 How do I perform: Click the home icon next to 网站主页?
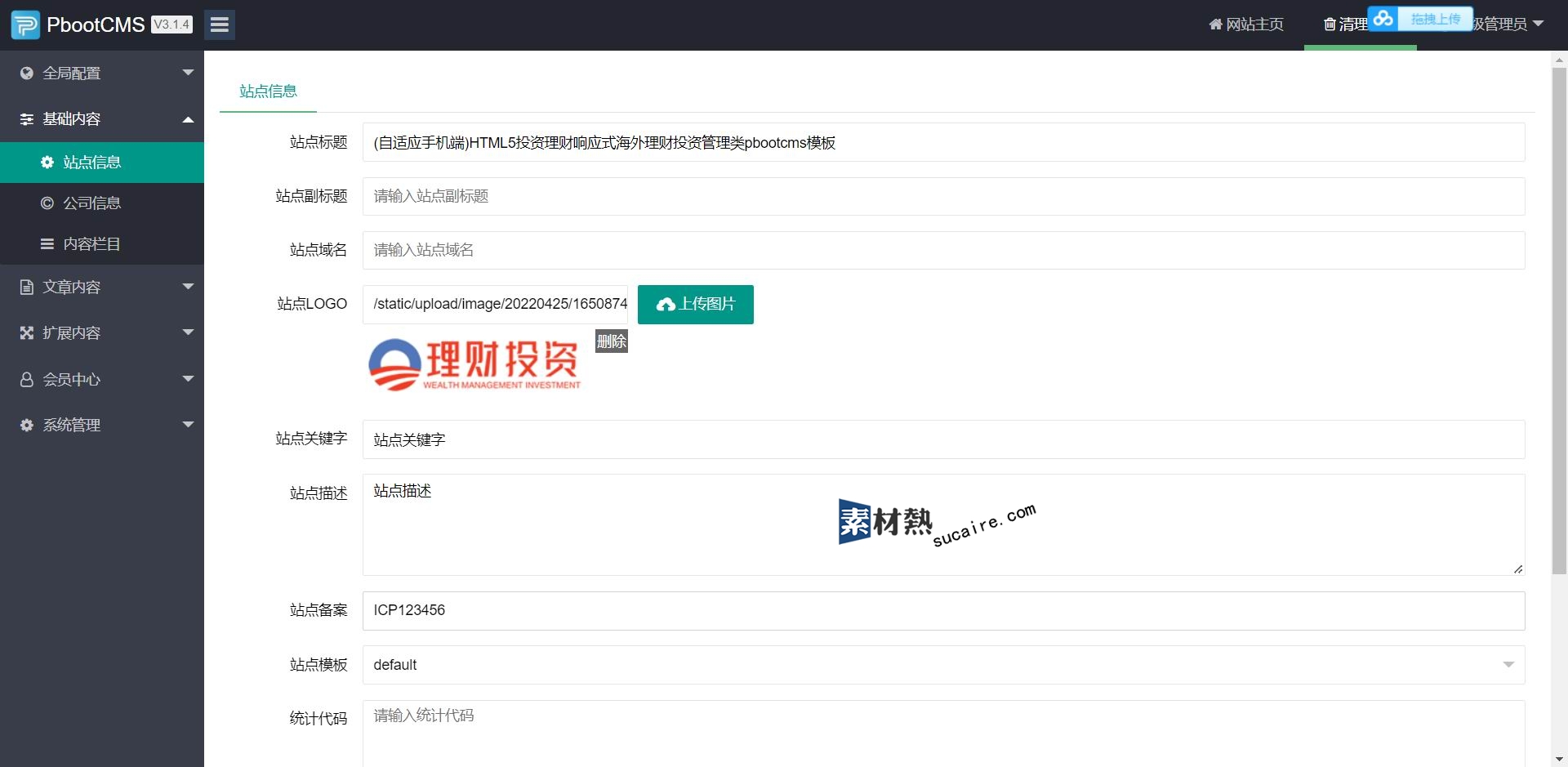click(1215, 25)
